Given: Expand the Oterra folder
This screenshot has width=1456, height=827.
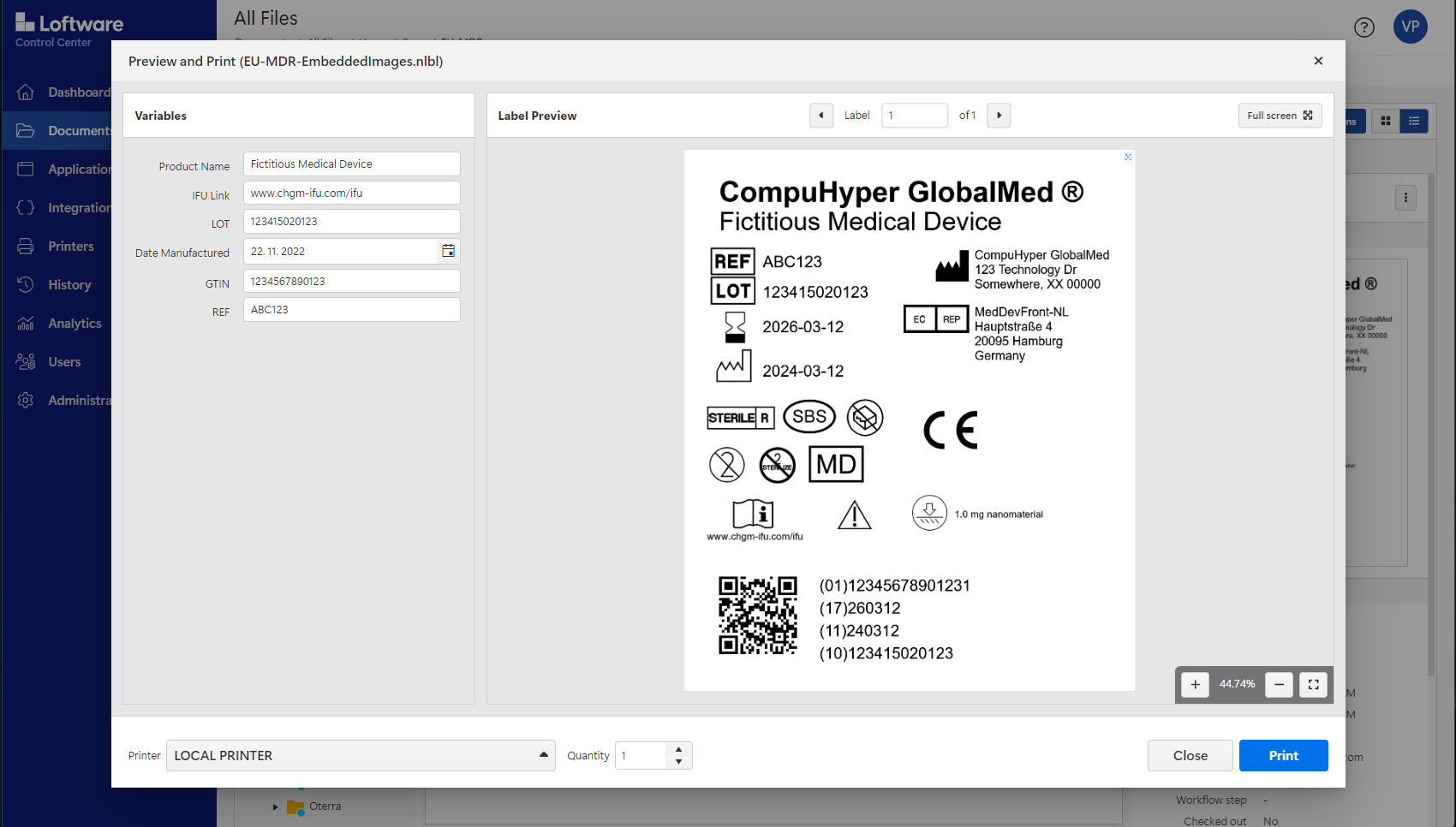Looking at the screenshot, I should (x=275, y=806).
